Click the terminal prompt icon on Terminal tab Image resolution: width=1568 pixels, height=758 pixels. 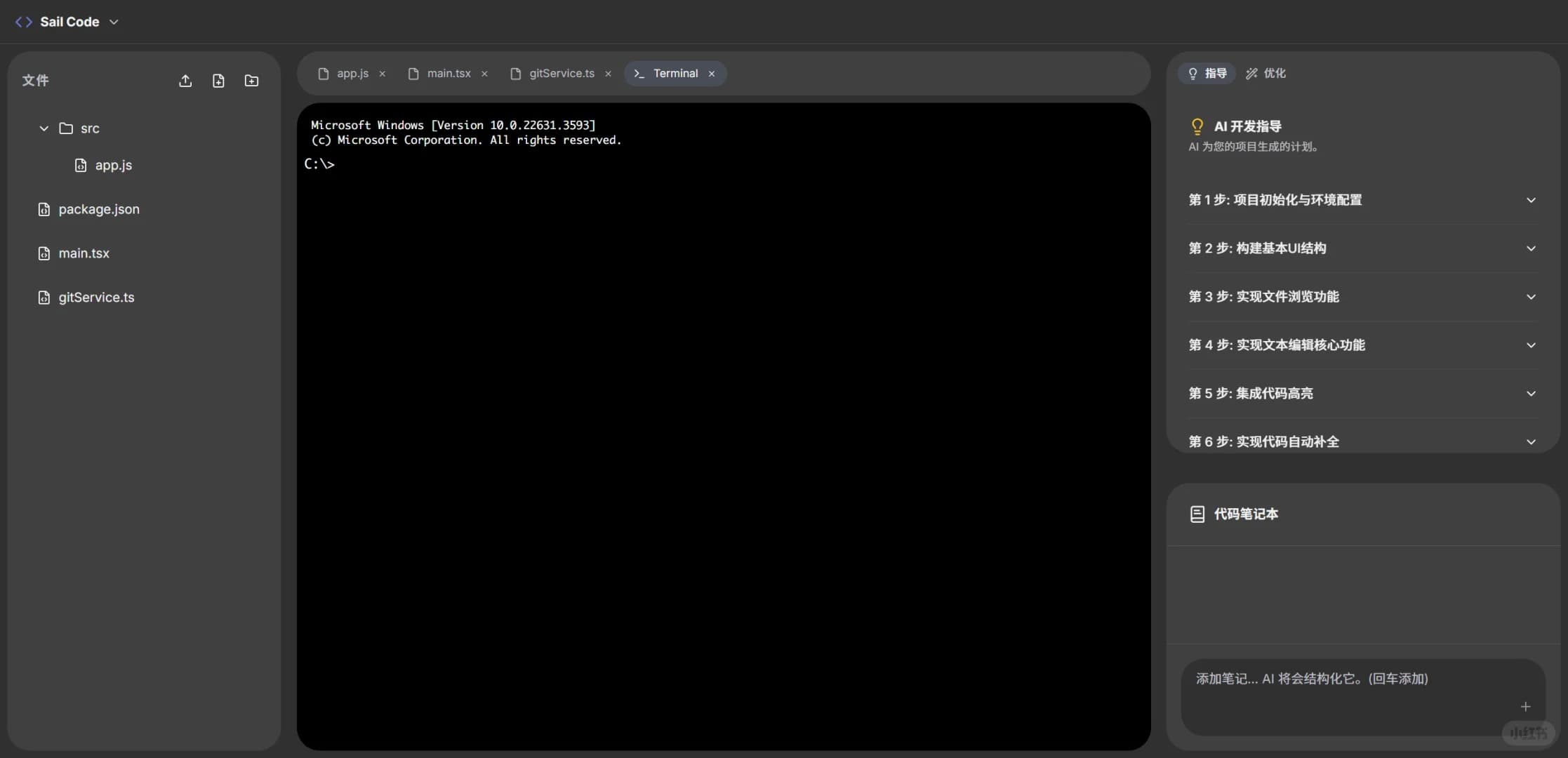point(639,74)
